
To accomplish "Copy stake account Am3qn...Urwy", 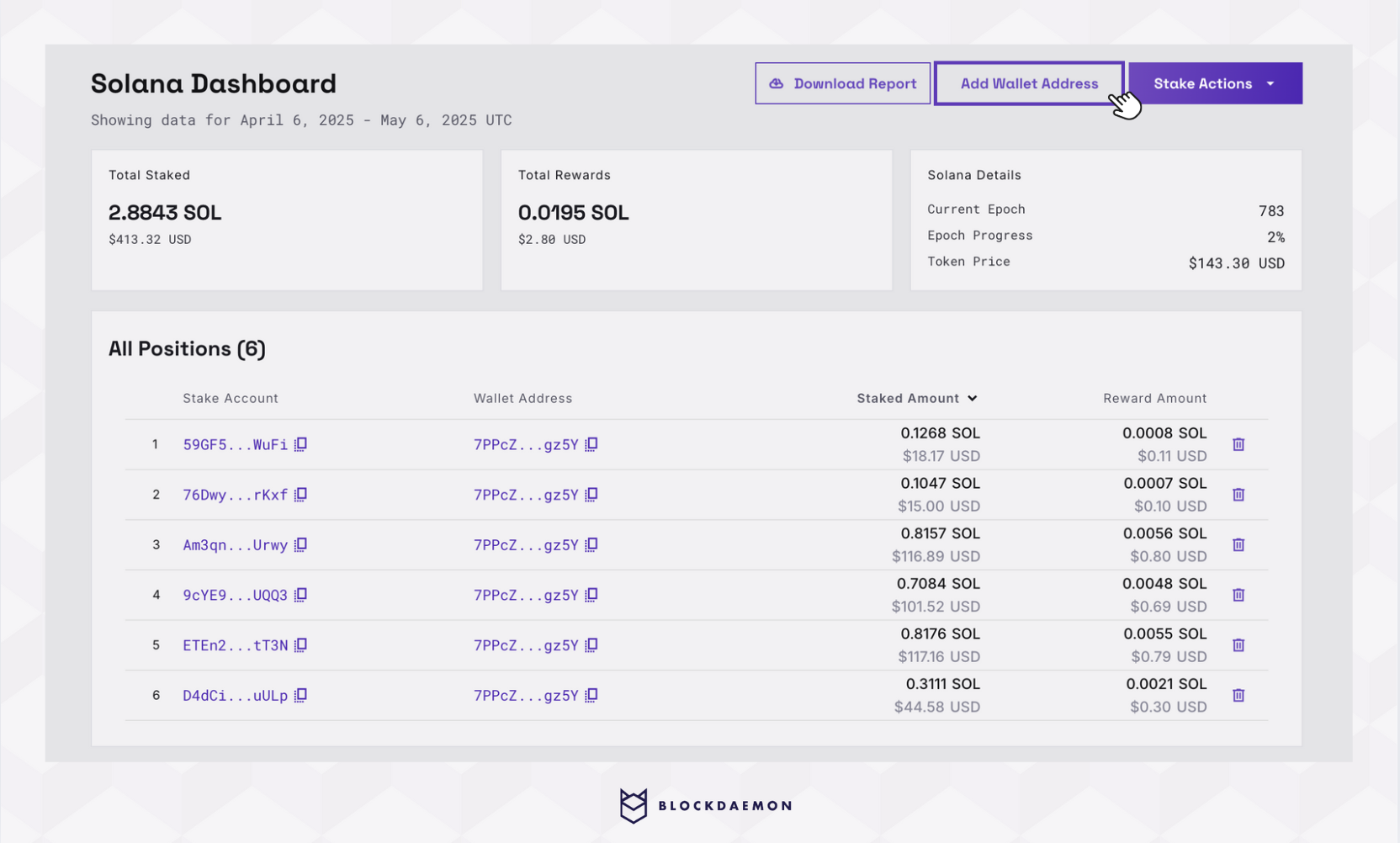I will [x=300, y=545].
